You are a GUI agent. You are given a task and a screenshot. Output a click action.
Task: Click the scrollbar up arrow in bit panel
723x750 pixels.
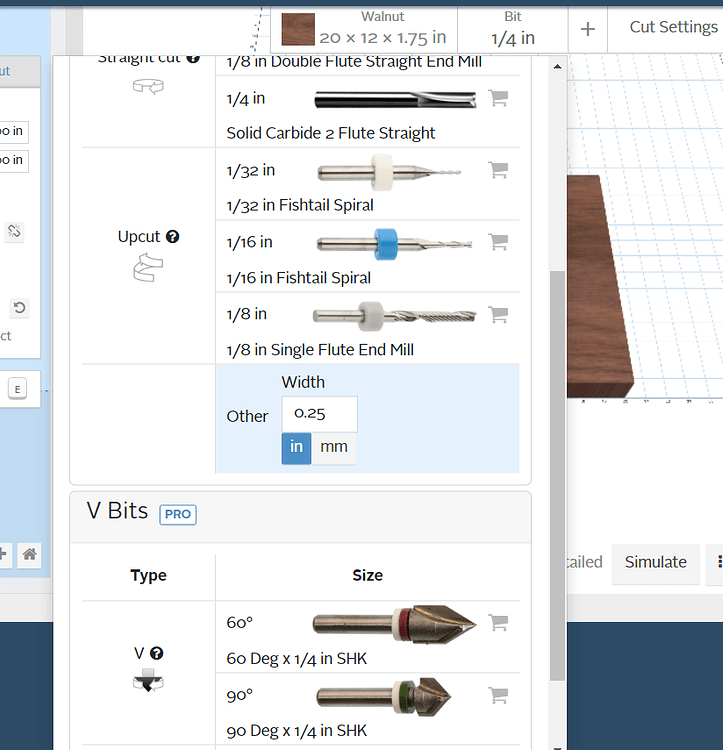(x=557, y=66)
